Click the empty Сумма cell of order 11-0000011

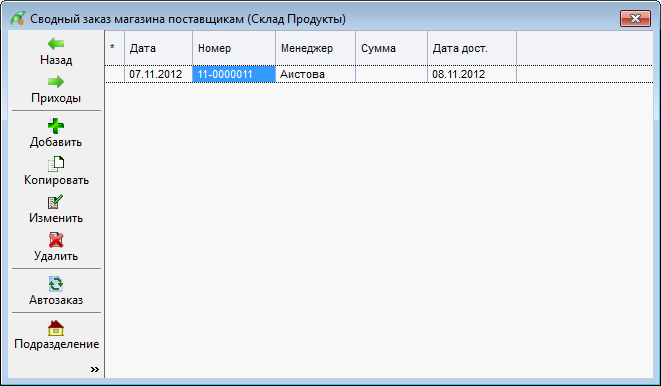tap(392, 74)
